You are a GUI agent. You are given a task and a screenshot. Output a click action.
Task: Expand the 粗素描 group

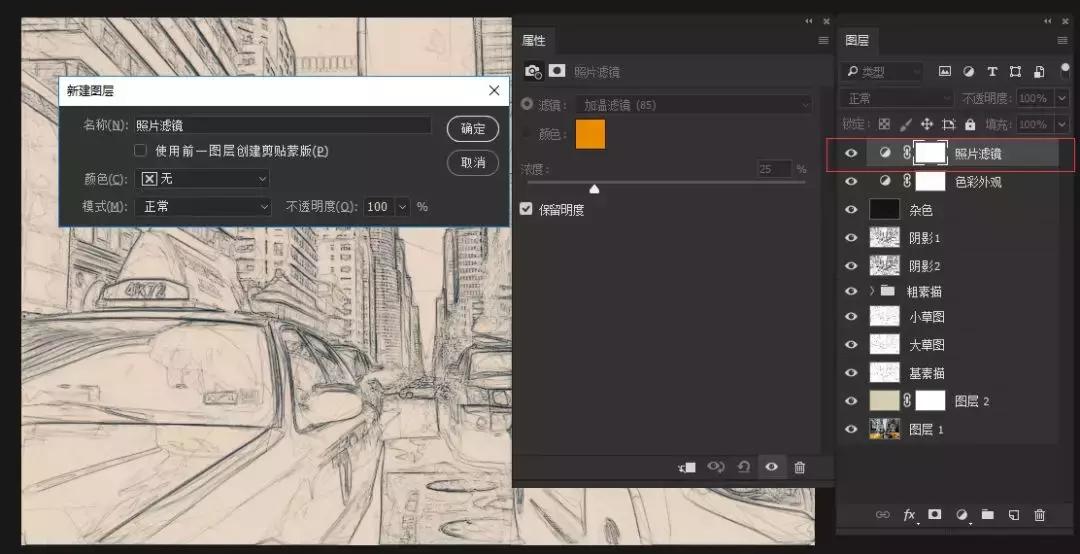coord(871,291)
